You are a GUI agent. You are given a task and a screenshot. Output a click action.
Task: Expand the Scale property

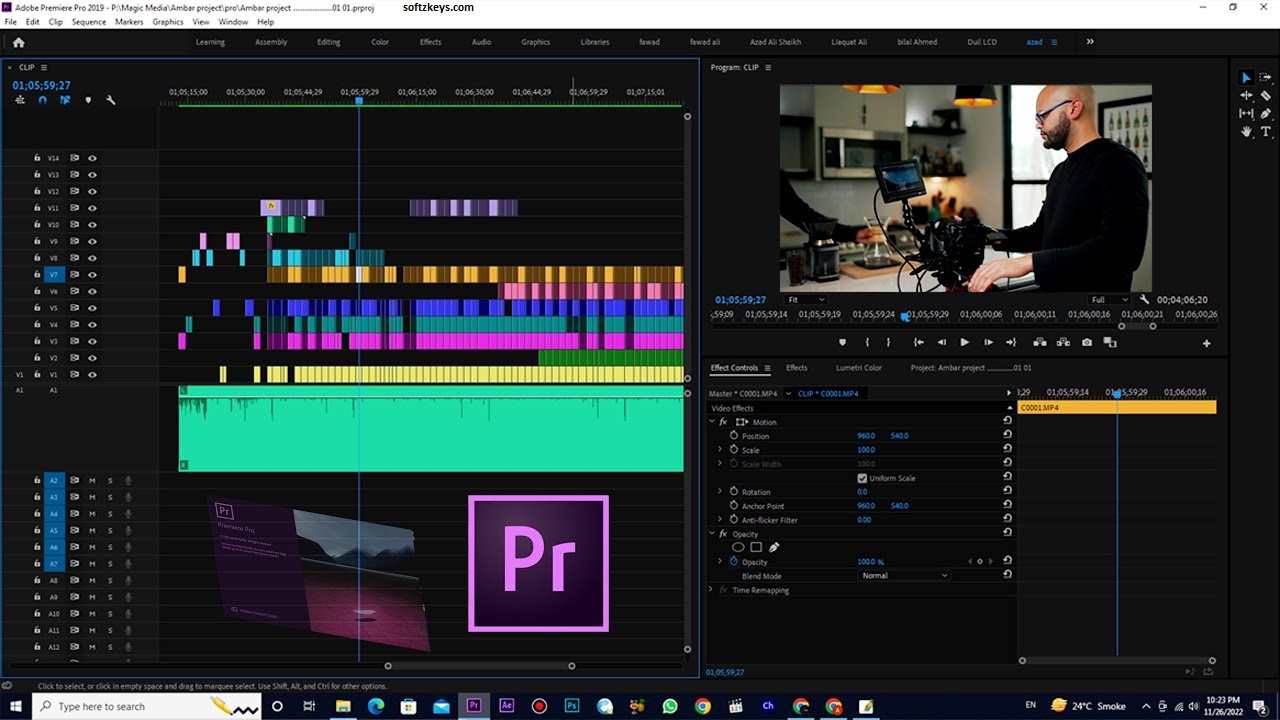coord(720,450)
